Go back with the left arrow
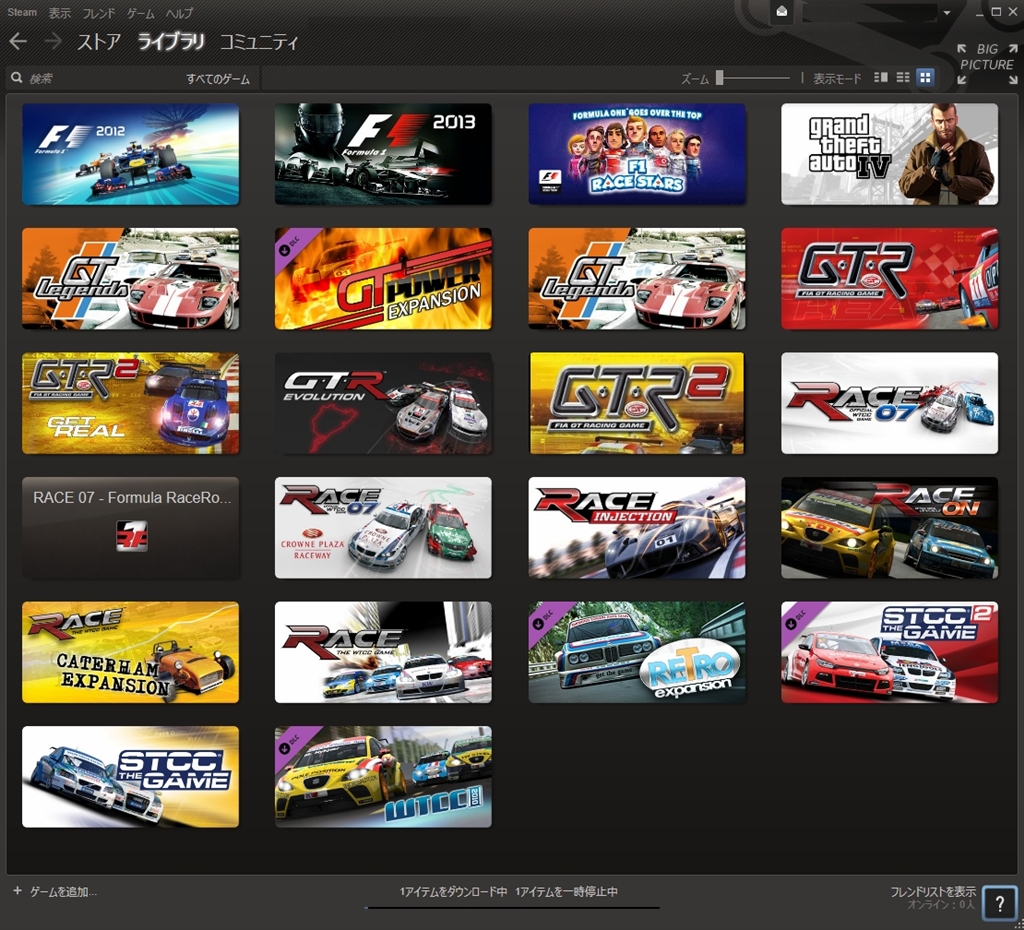 [18, 42]
